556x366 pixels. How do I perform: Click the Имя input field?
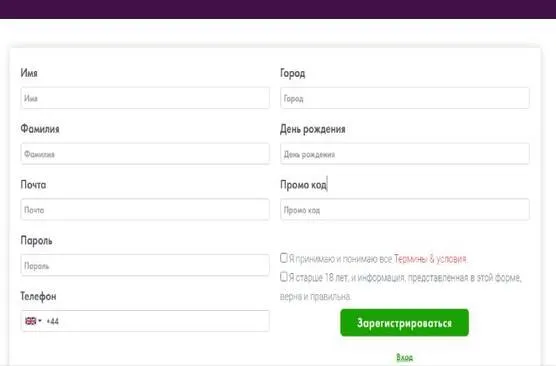point(145,98)
